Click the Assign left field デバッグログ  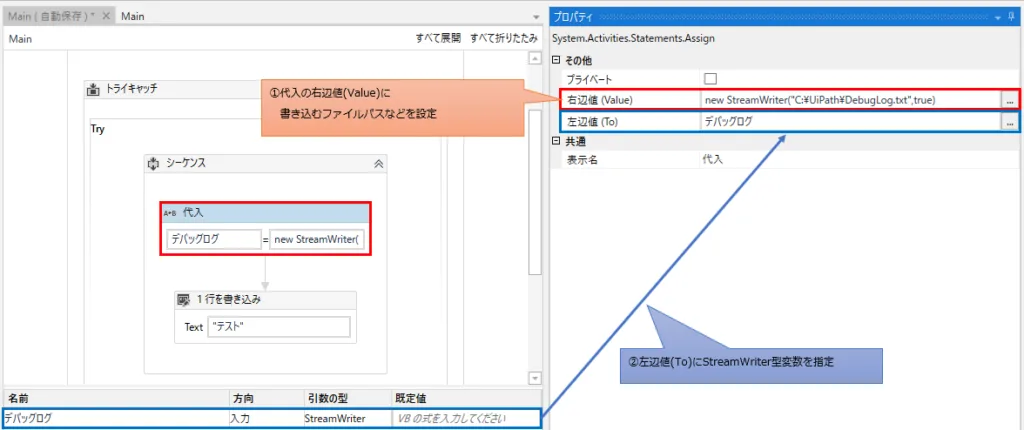[x=214, y=239]
